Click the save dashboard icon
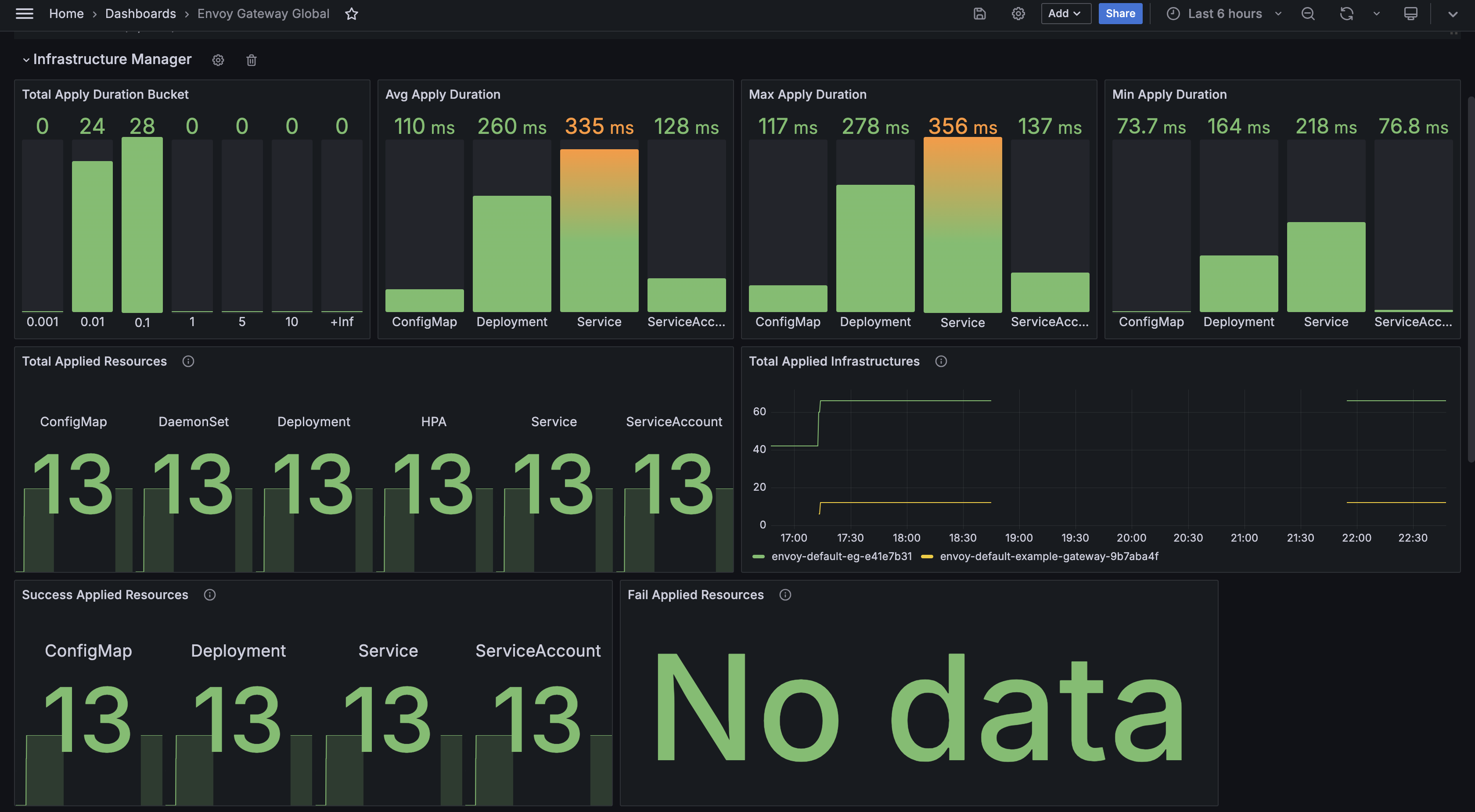The height and width of the screenshot is (812, 1475). coord(979,14)
